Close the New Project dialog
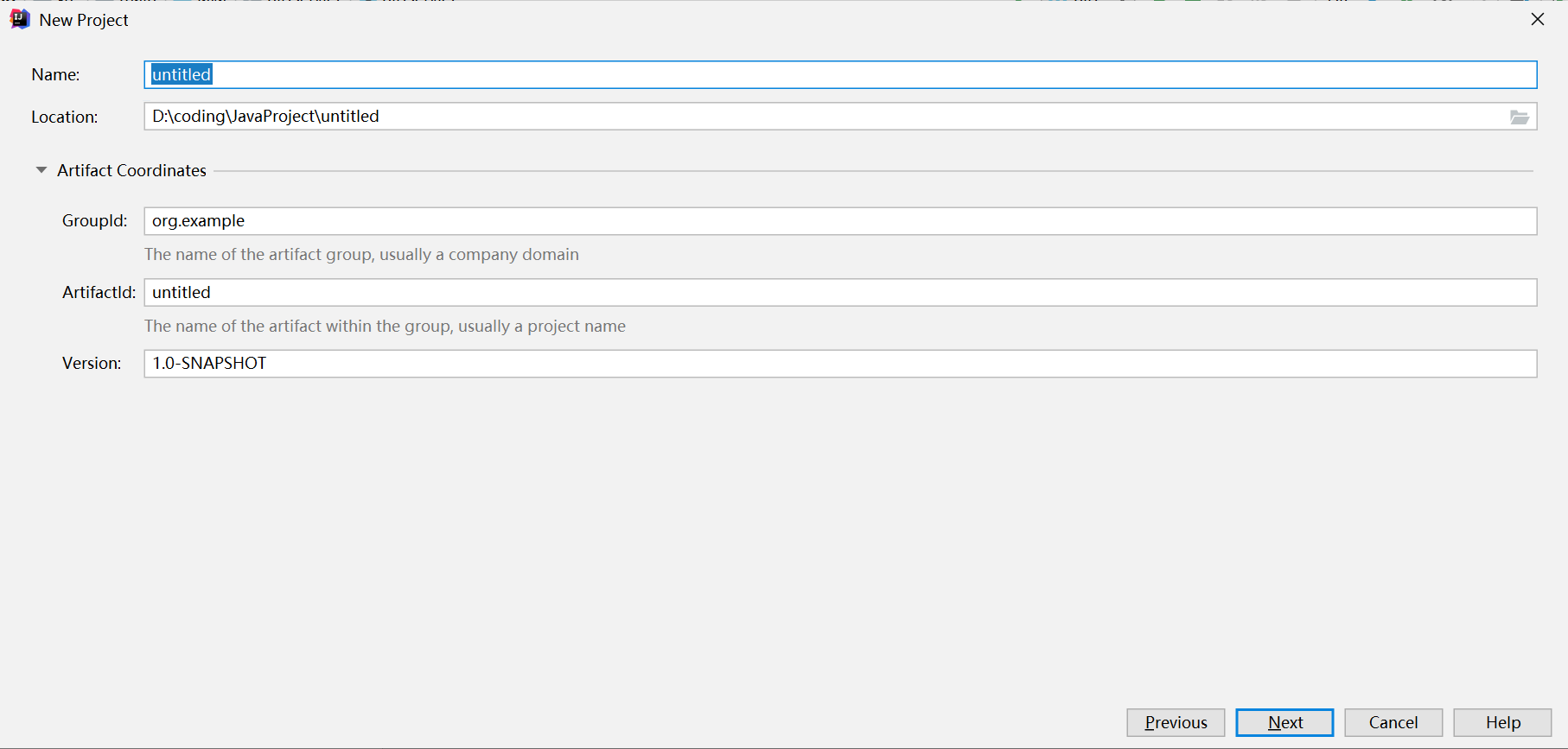The image size is (1568, 749). coord(1537,19)
